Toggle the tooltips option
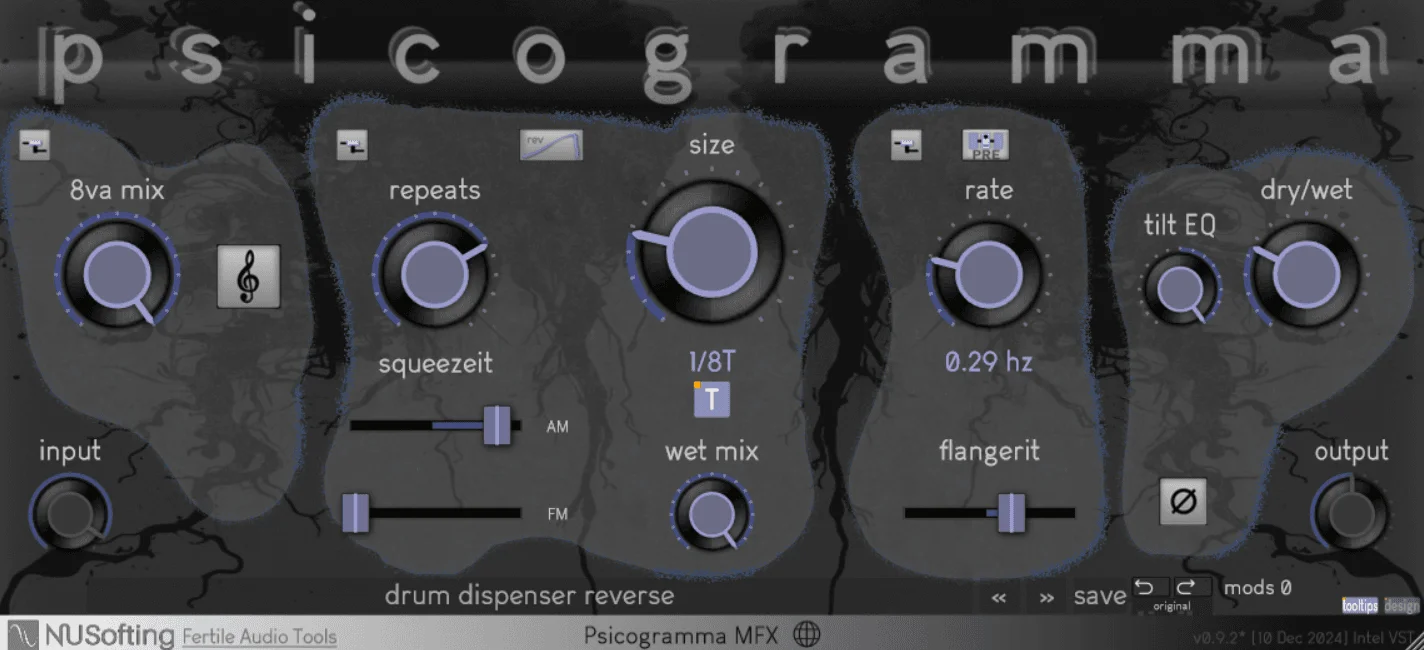This screenshot has height=650, width=1424. tap(1360, 606)
